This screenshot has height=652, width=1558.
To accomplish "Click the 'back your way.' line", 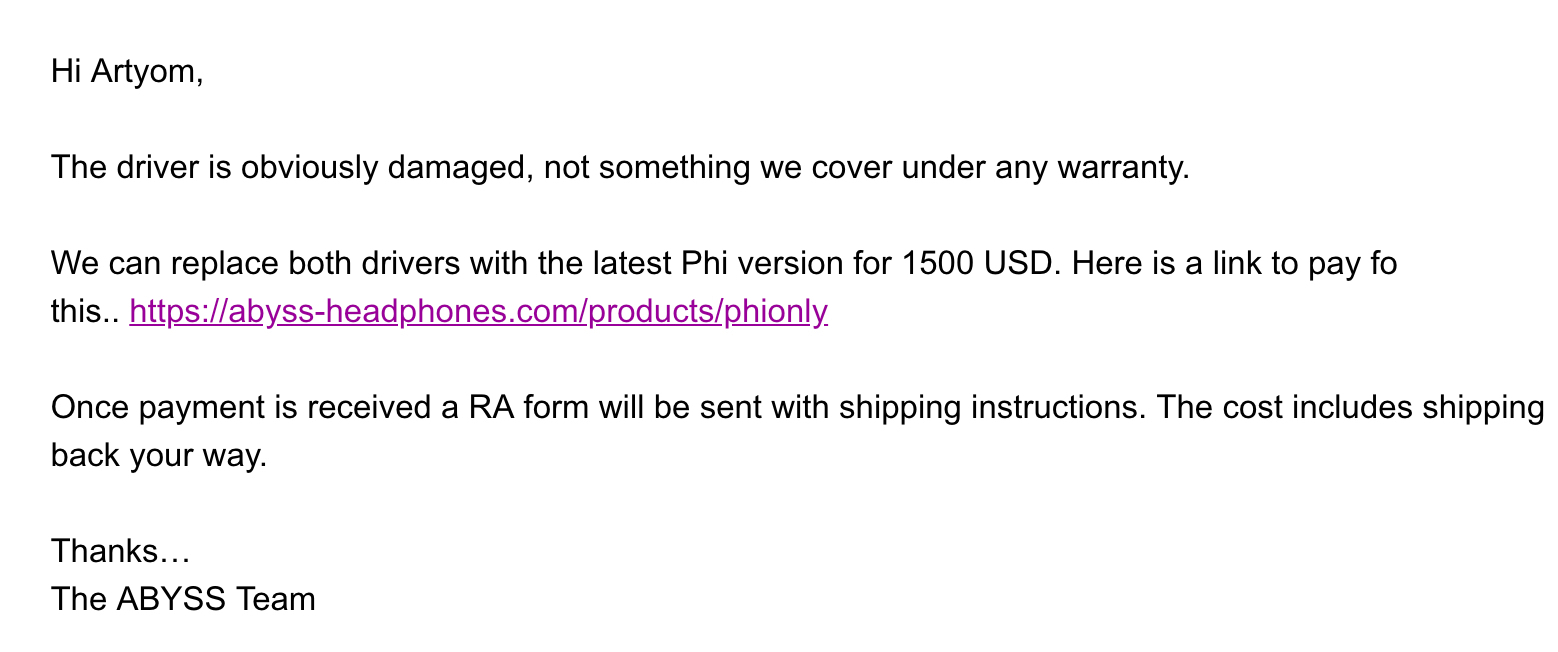I will [159, 457].
